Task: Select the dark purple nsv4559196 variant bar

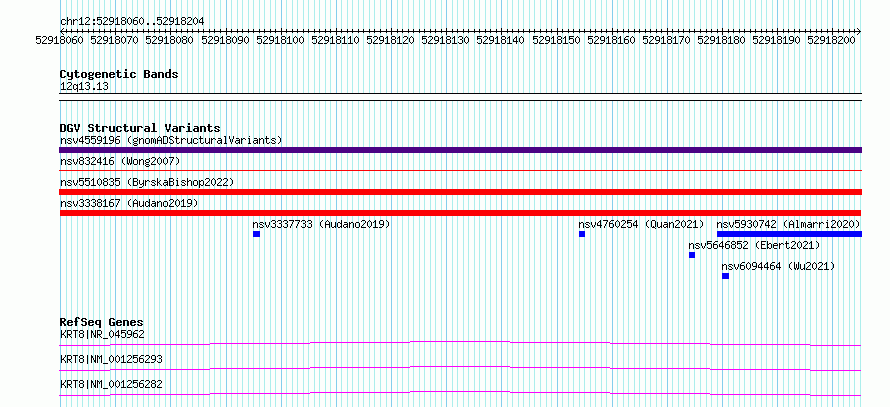Action: point(460,150)
